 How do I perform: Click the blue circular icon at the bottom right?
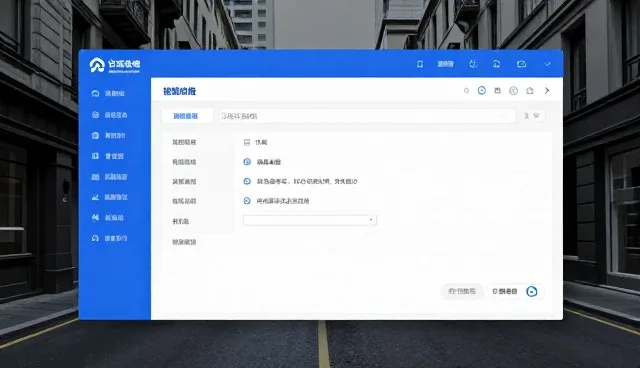click(x=531, y=291)
